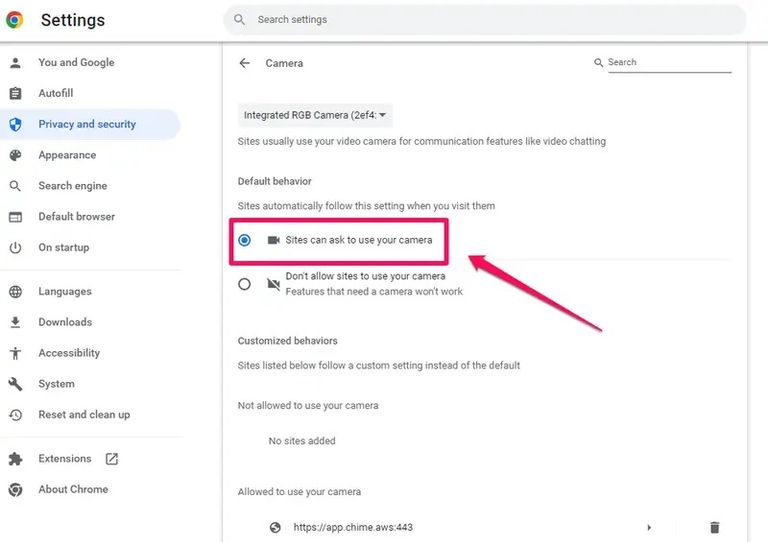Open Extensions from the sidebar
The width and height of the screenshot is (768, 542).
tap(65, 459)
